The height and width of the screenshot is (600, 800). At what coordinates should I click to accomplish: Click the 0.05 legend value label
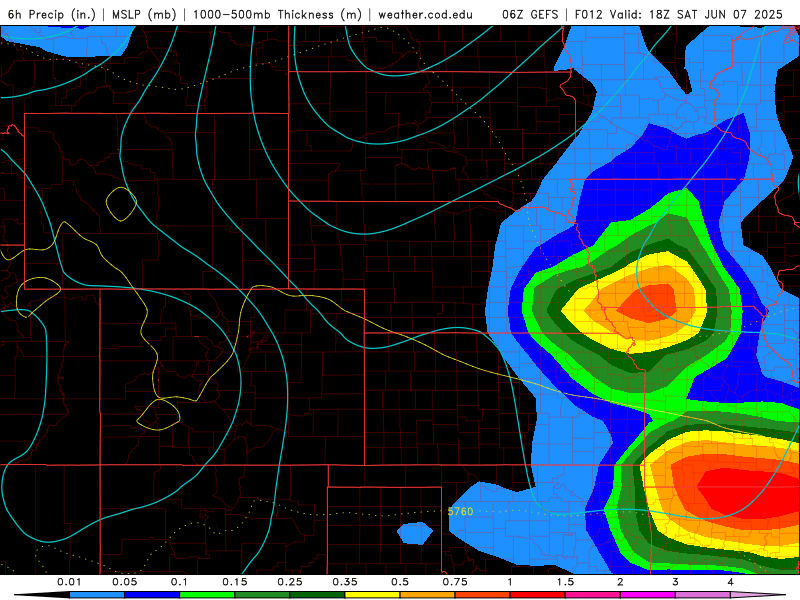click(x=124, y=582)
